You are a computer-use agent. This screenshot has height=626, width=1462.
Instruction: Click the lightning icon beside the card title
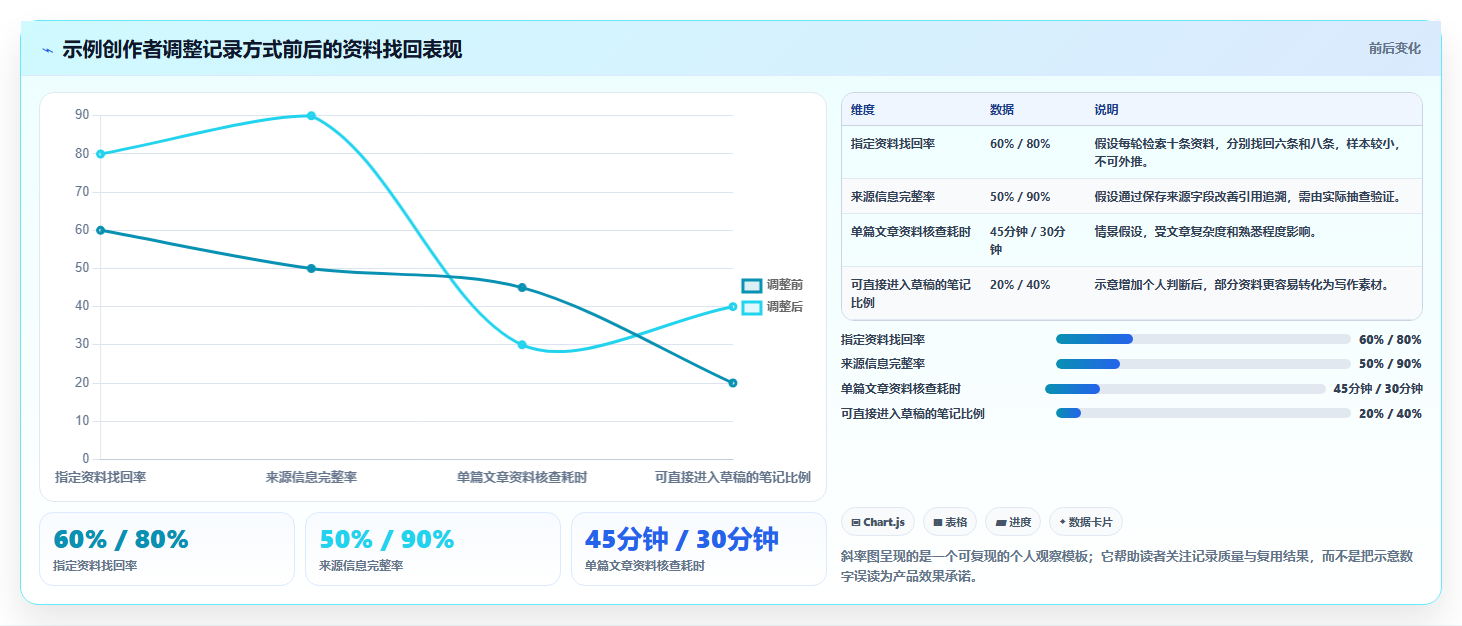pyautogui.click(x=47, y=50)
